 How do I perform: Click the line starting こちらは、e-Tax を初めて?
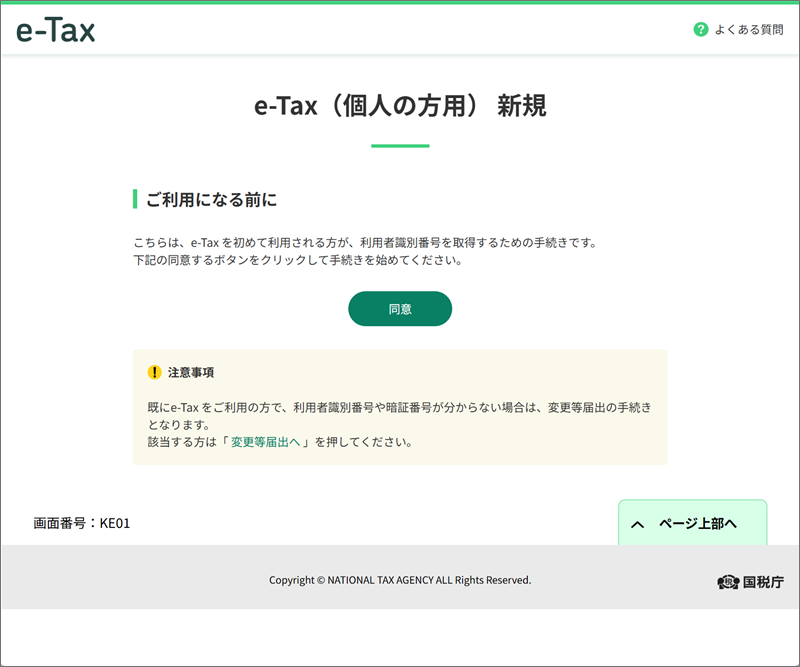(x=365, y=242)
